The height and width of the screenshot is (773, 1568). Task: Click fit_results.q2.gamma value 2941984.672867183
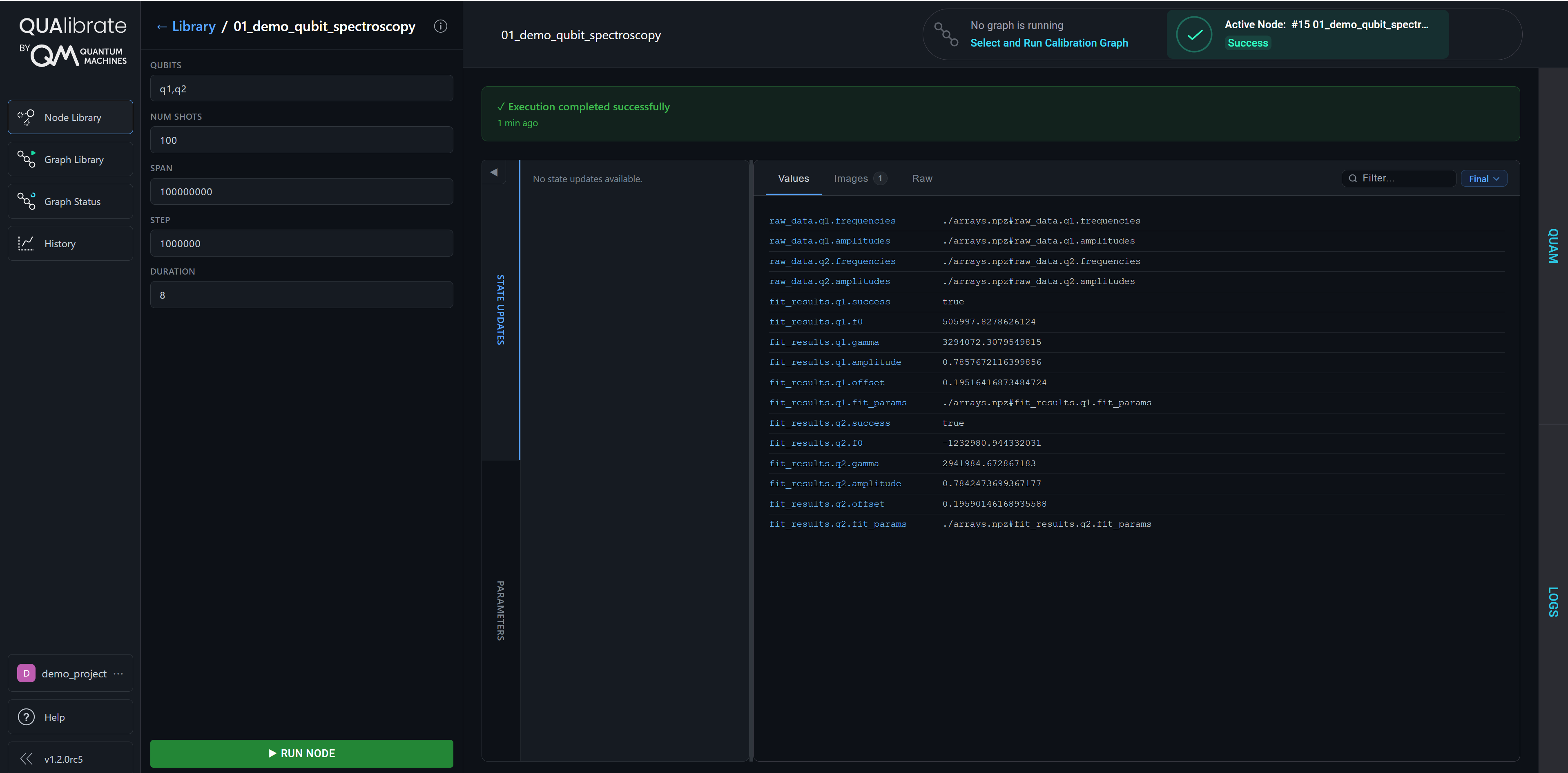coord(988,463)
